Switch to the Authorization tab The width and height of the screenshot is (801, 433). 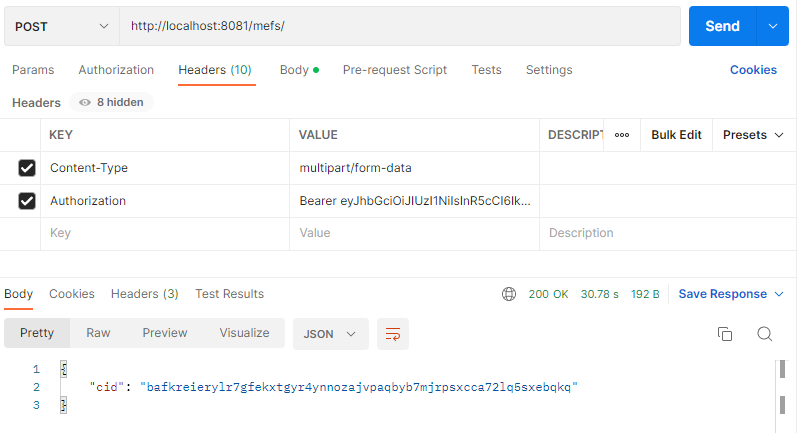point(116,70)
